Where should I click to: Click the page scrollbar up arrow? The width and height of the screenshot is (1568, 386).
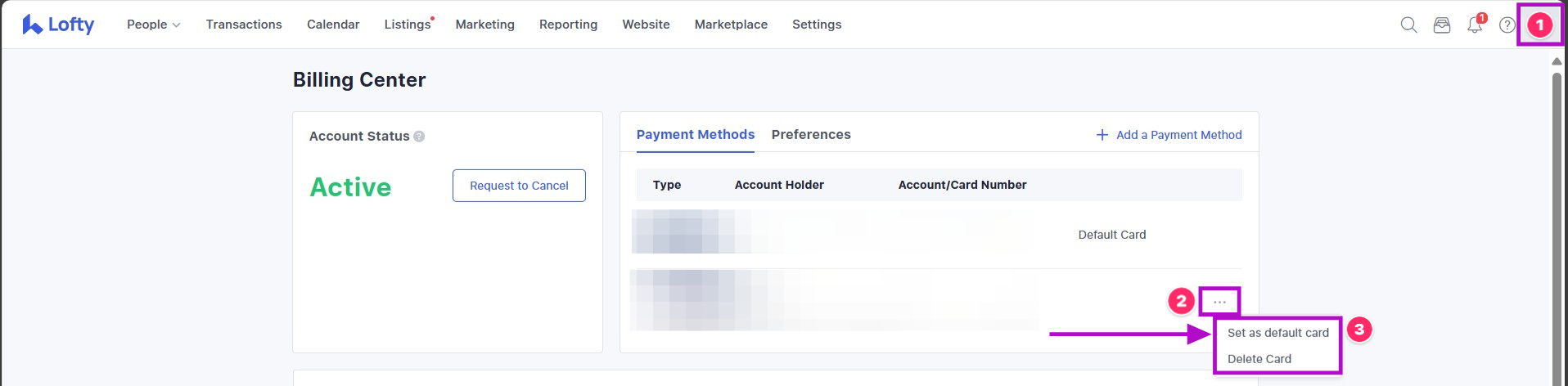1557,61
